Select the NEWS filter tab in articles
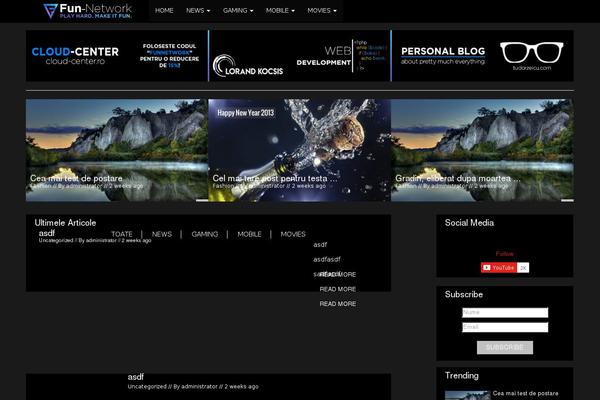This screenshot has width=600, height=400. click(x=162, y=234)
